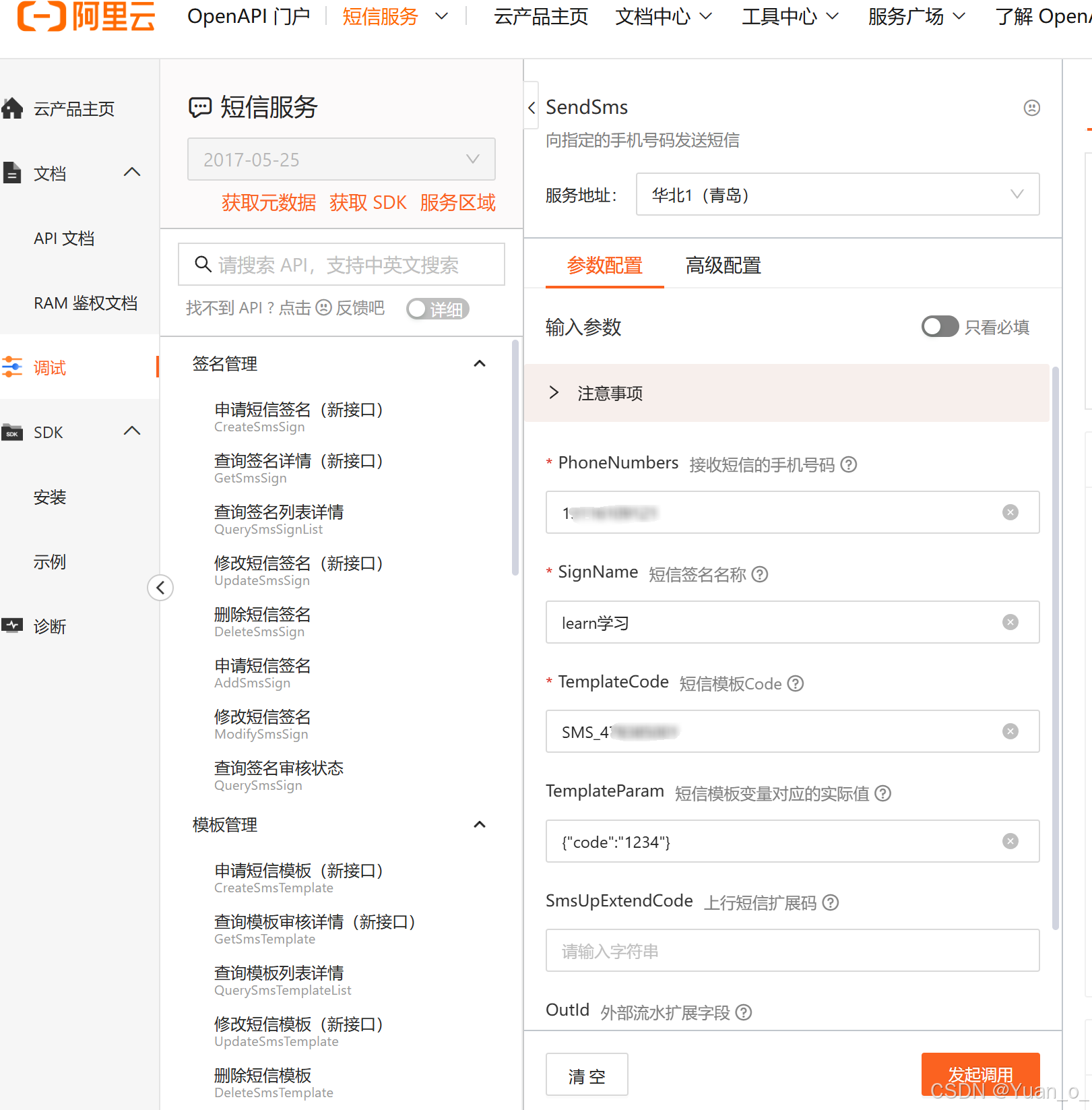Click the API list vertical scrollbar
The width and height of the screenshot is (1092, 1110).
tap(515, 458)
